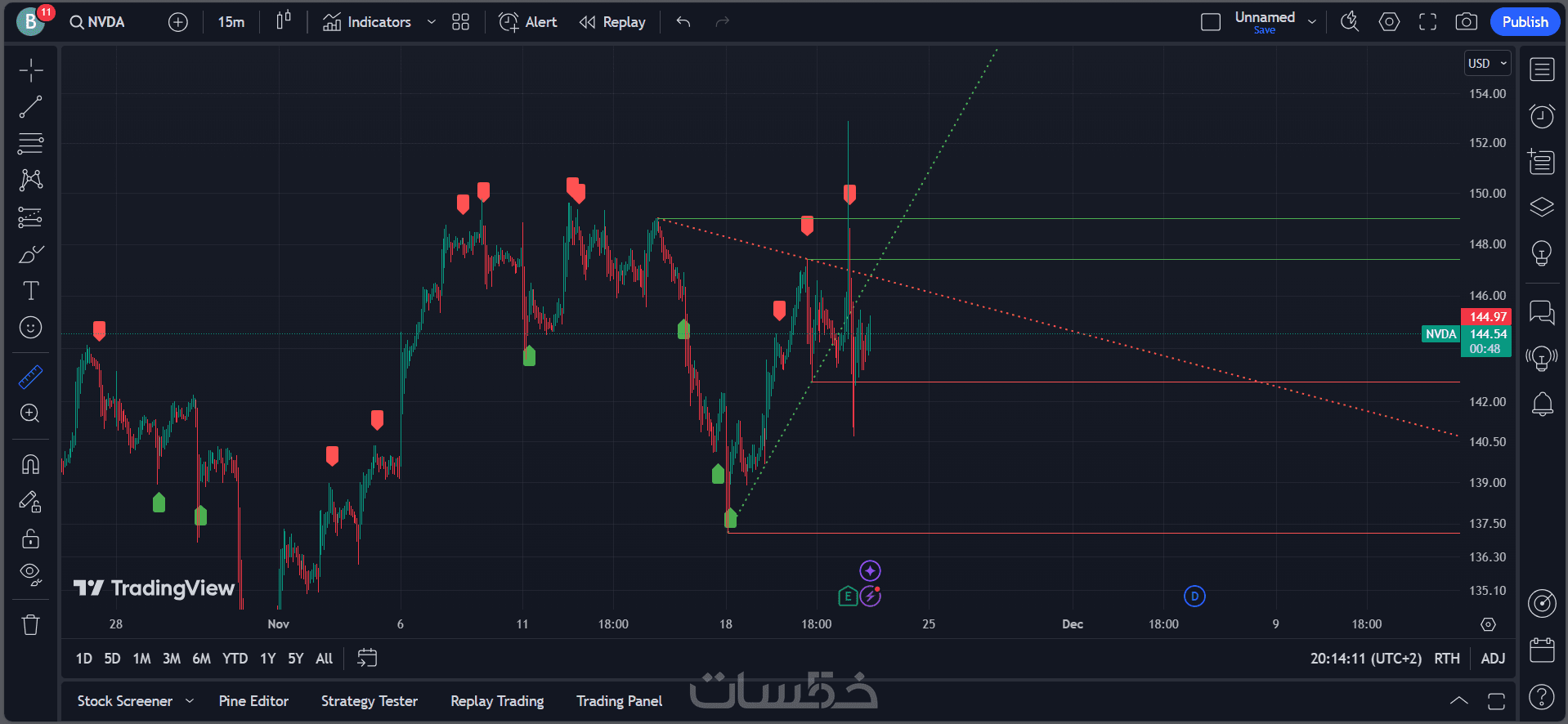Open the Stock Screener tab
The height and width of the screenshot is (724, 1568).
point(125,701)
